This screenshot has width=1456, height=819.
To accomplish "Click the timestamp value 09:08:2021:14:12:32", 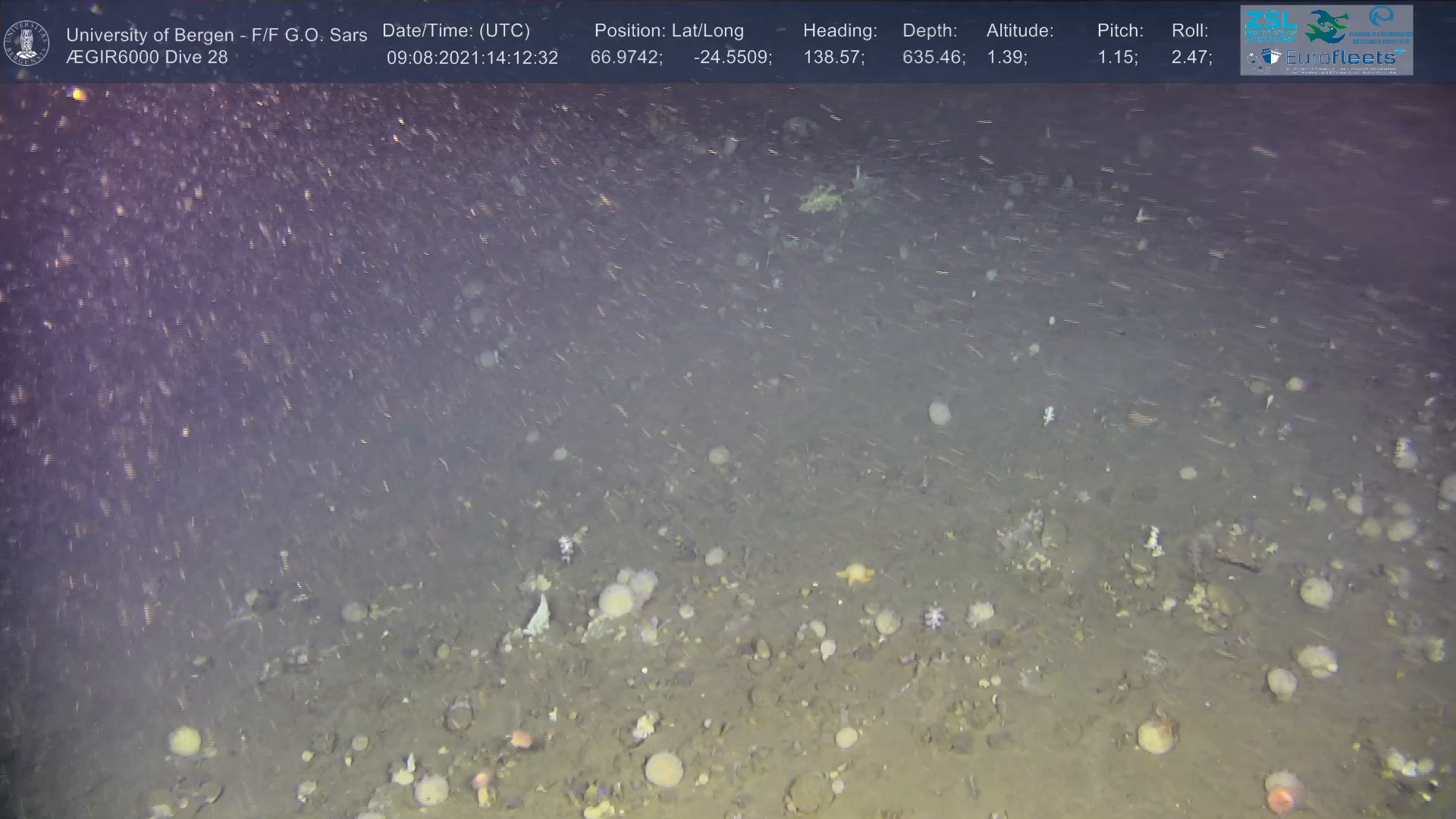I will point(472,58).
